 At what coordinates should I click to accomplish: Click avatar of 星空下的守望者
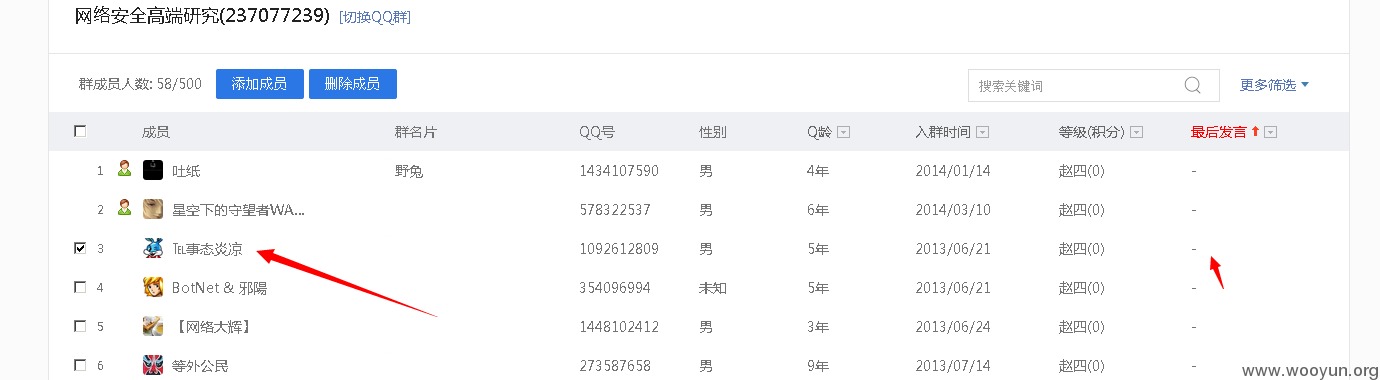tap(153, 209)
